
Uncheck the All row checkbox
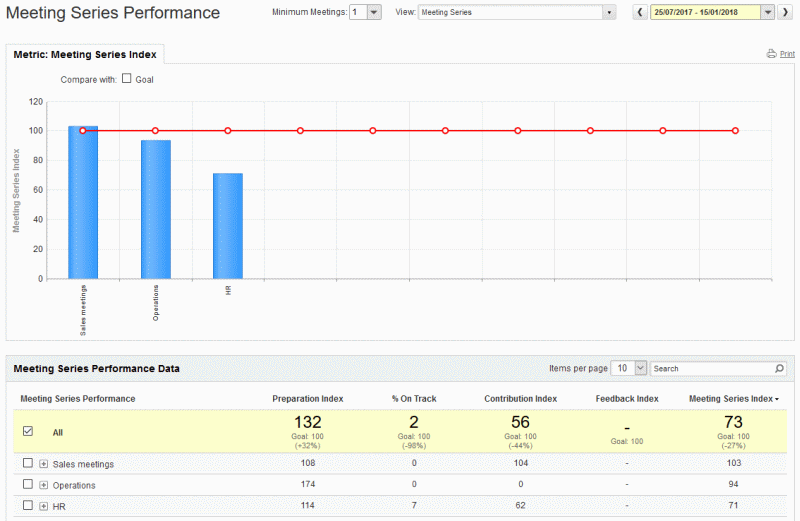click(x=28, y=432)
